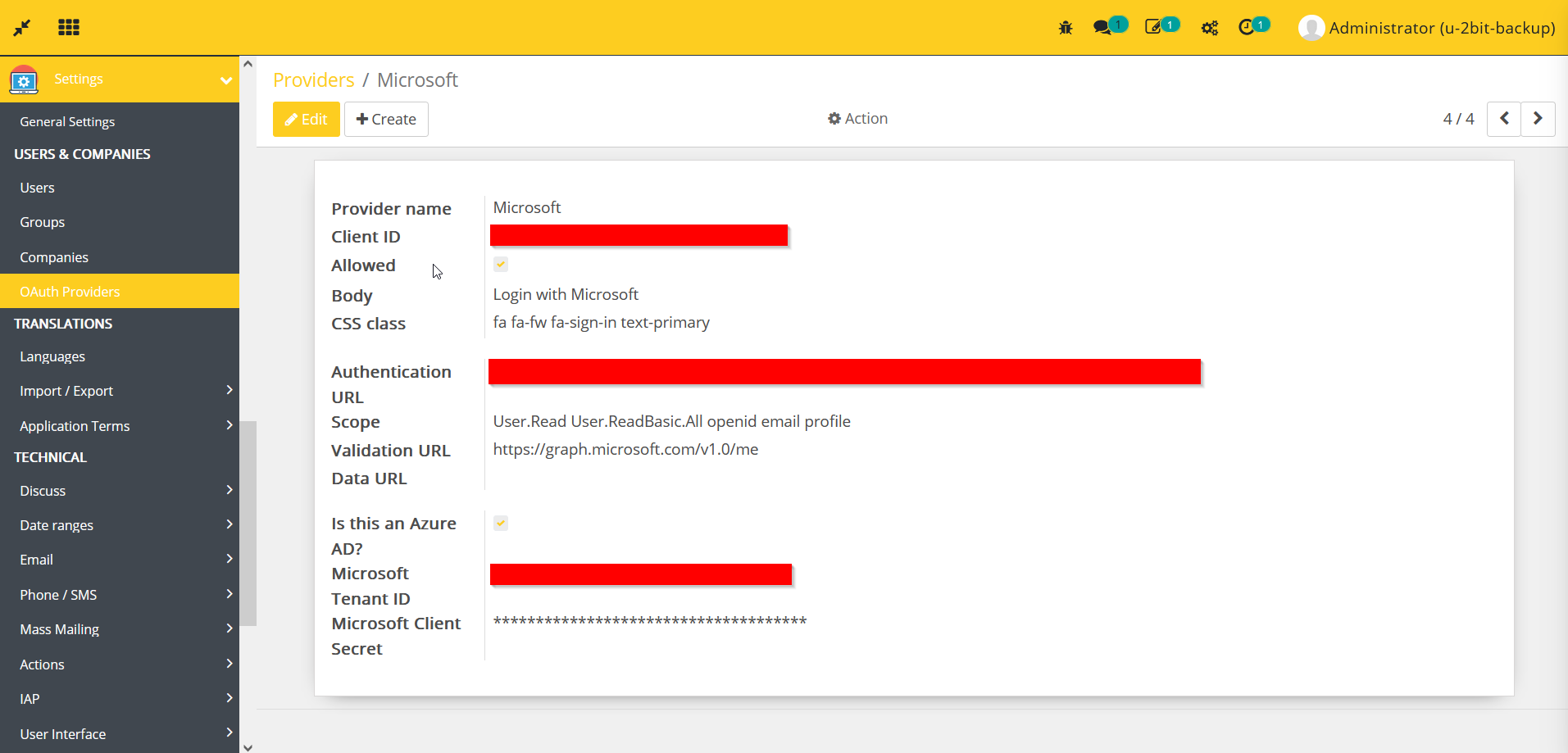The width and height of the screenshot is (1568, 753).
Task: Click the exit fullscreen arrows icon
Action: (23, 27)
